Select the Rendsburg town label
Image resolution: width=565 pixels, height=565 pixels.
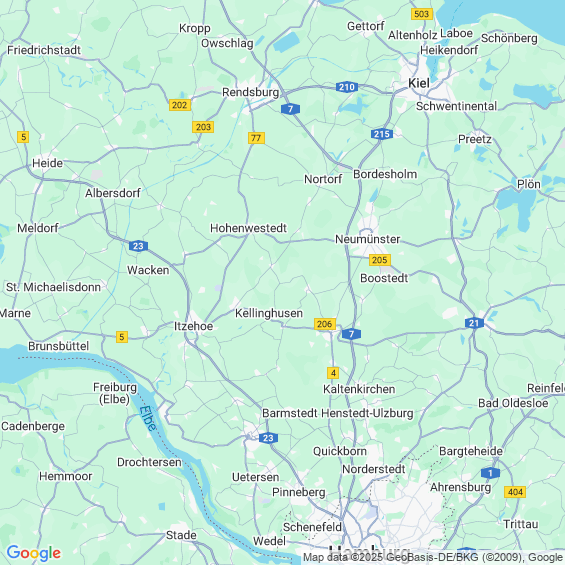point(250,92)
